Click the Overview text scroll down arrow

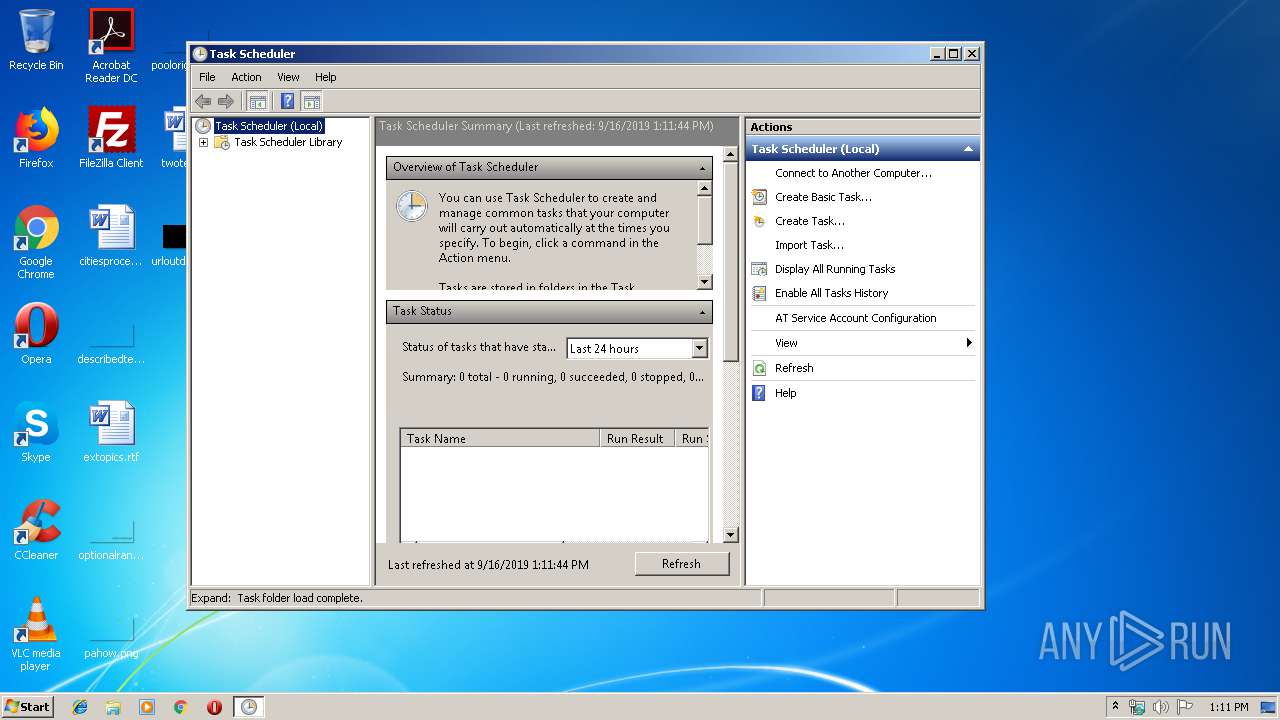(x=704, y=282)
